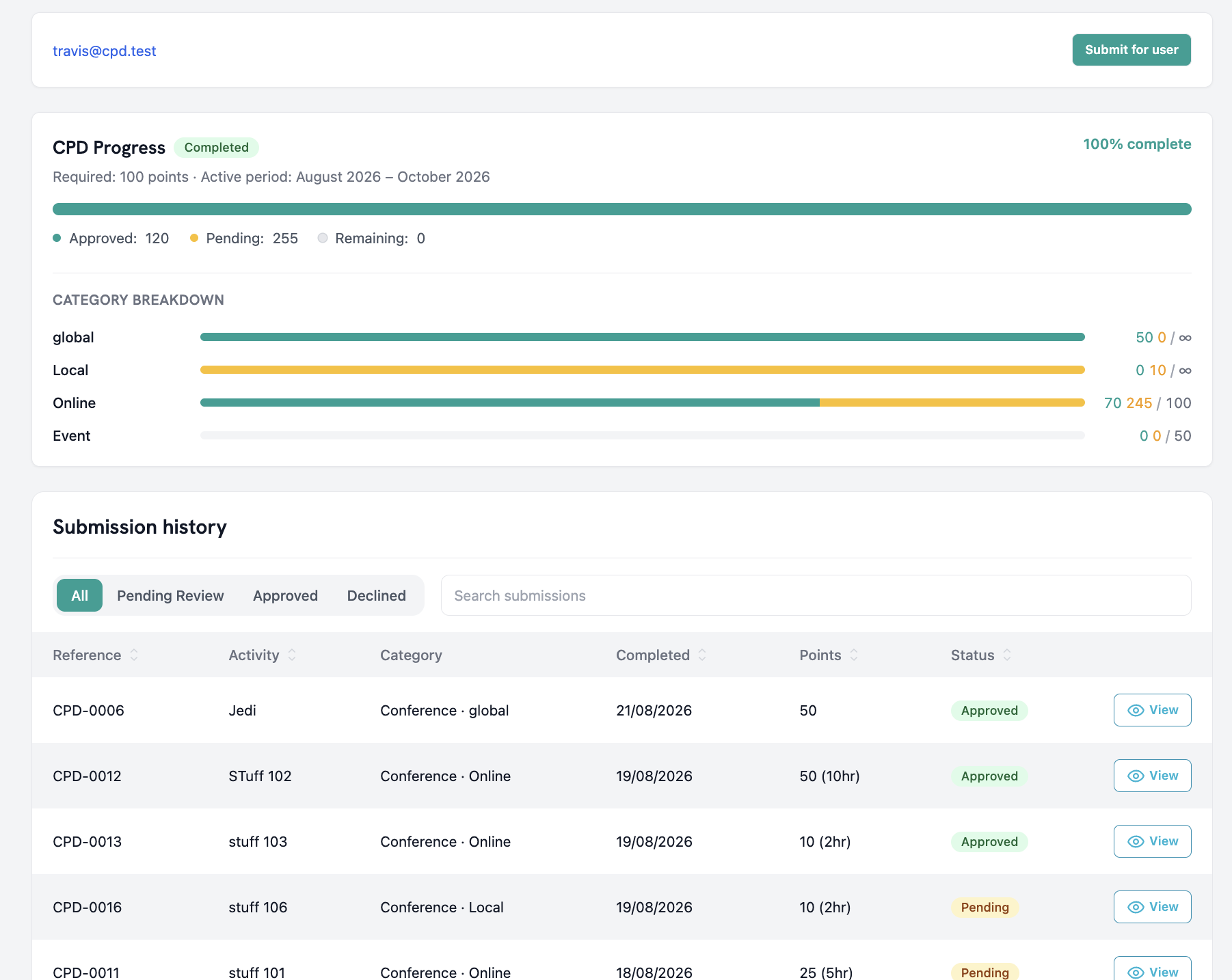Sort by Reference column arrows icon

134,655
